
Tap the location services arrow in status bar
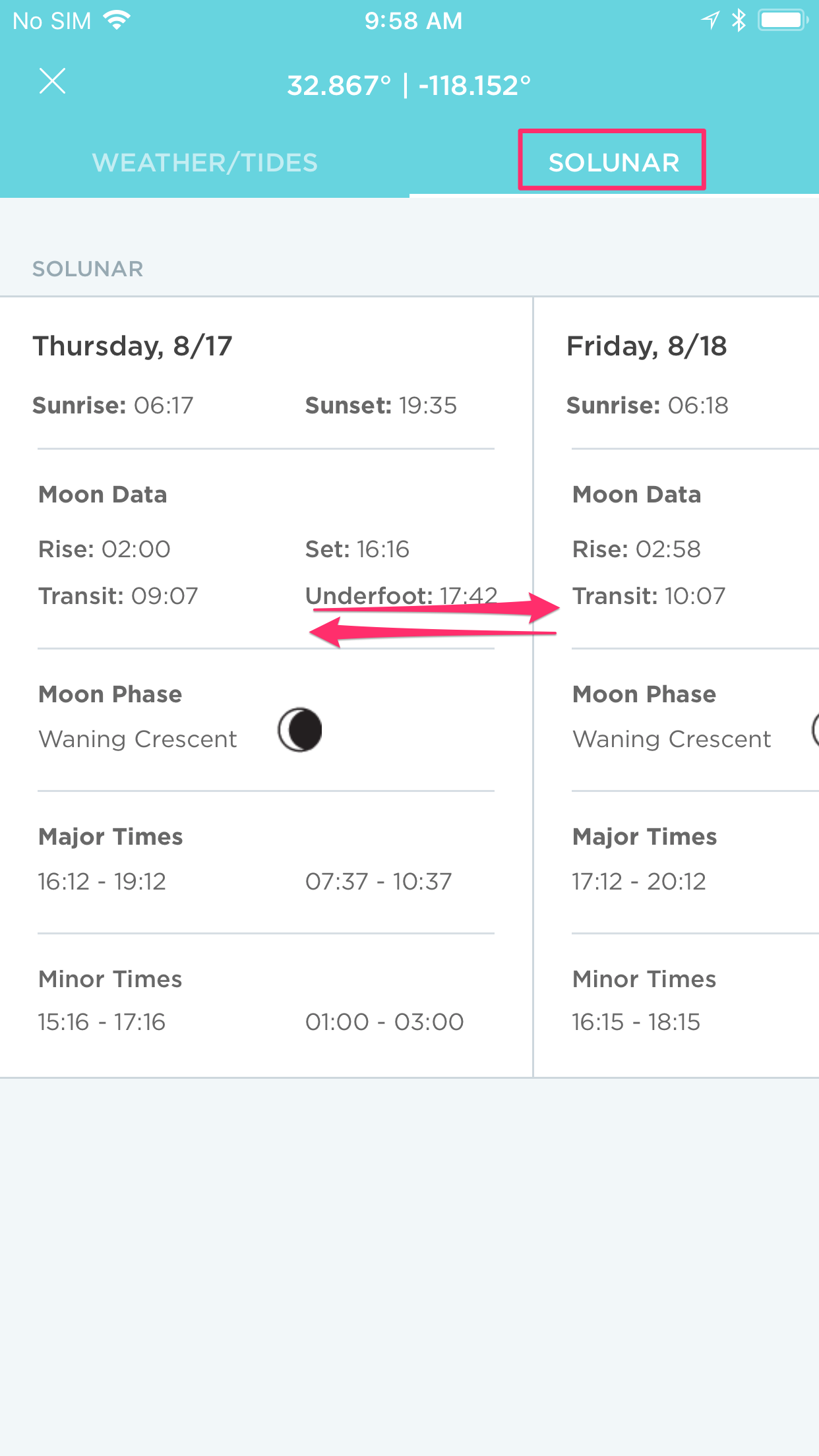pyautogui.click(x=710, y=20)
